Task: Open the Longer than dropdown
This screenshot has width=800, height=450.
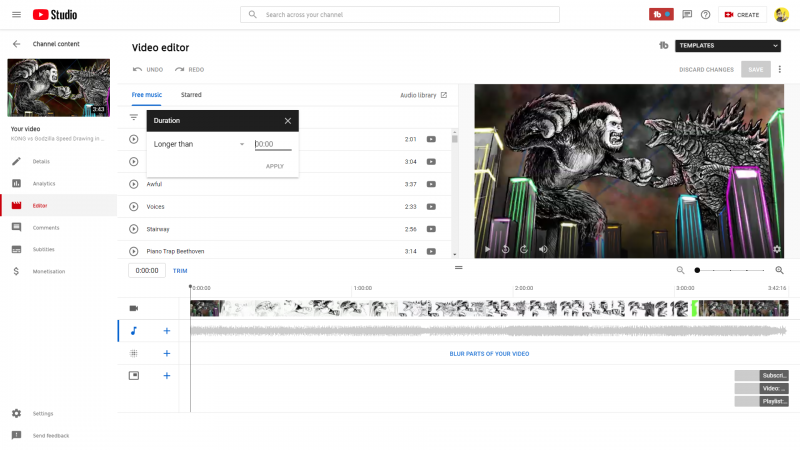Action: pyautogui.click(x=199, y=144)
